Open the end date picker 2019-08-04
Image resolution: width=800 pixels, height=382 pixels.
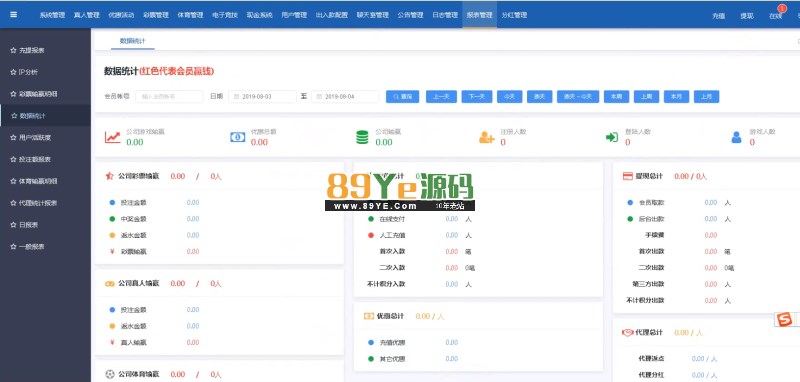(x=345, y=96)
